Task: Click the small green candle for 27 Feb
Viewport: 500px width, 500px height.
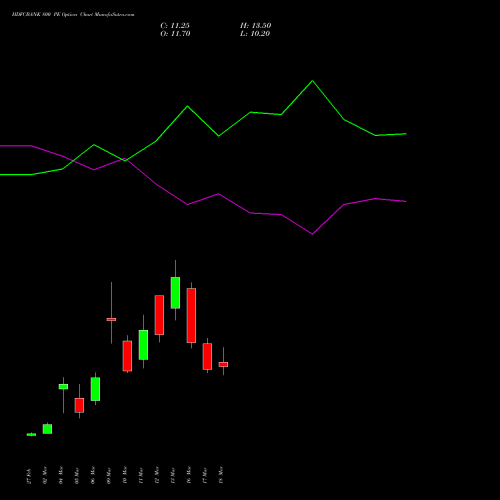Action: point(31,434)
